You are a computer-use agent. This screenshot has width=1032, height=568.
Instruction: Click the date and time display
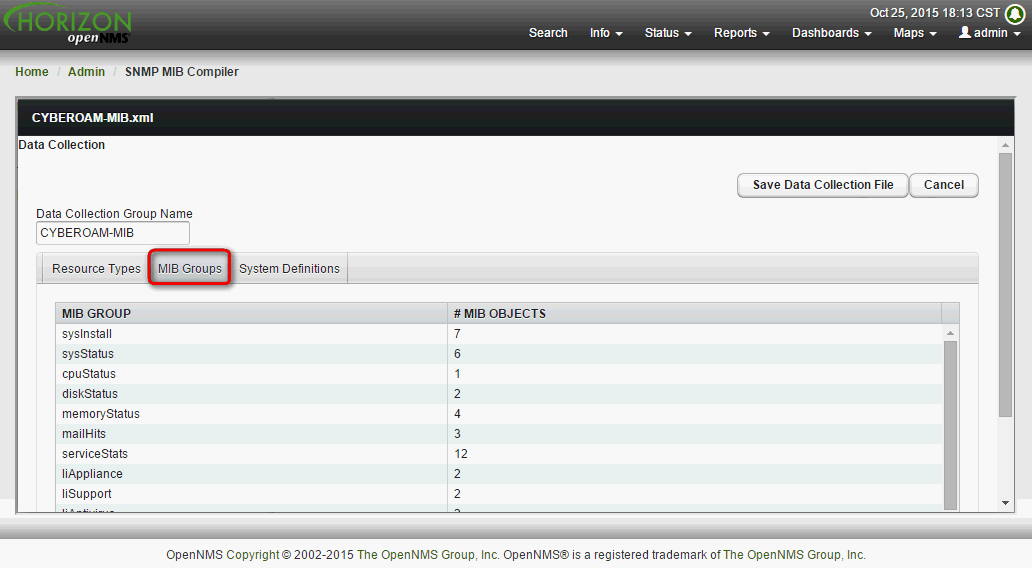[935, 13]
